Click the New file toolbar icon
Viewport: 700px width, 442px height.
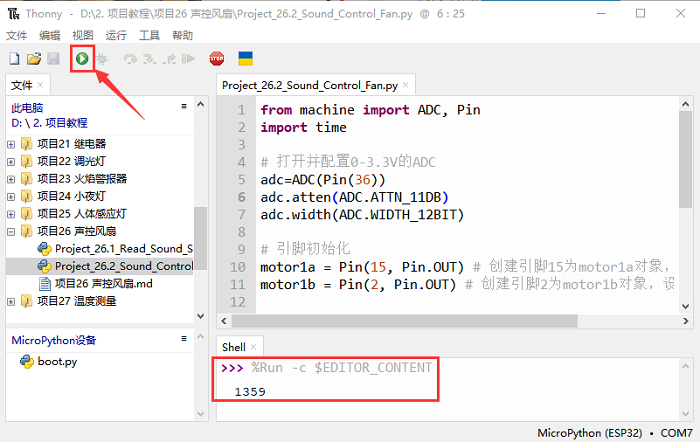tap(14, 59)
